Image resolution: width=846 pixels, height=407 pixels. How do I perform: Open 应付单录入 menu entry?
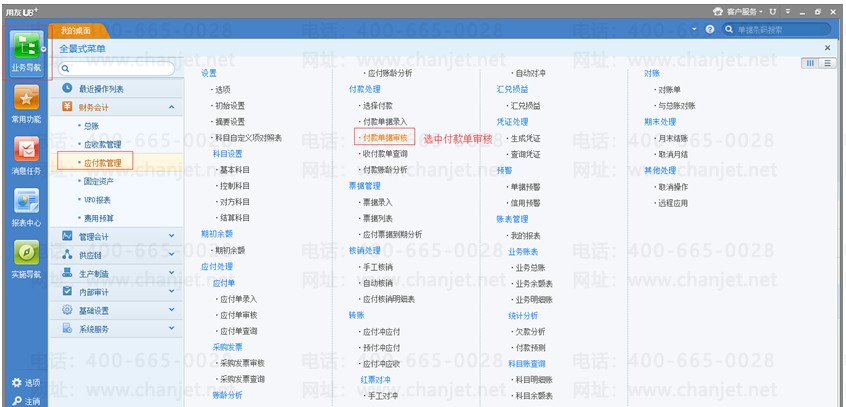click(x=238, y=299)
